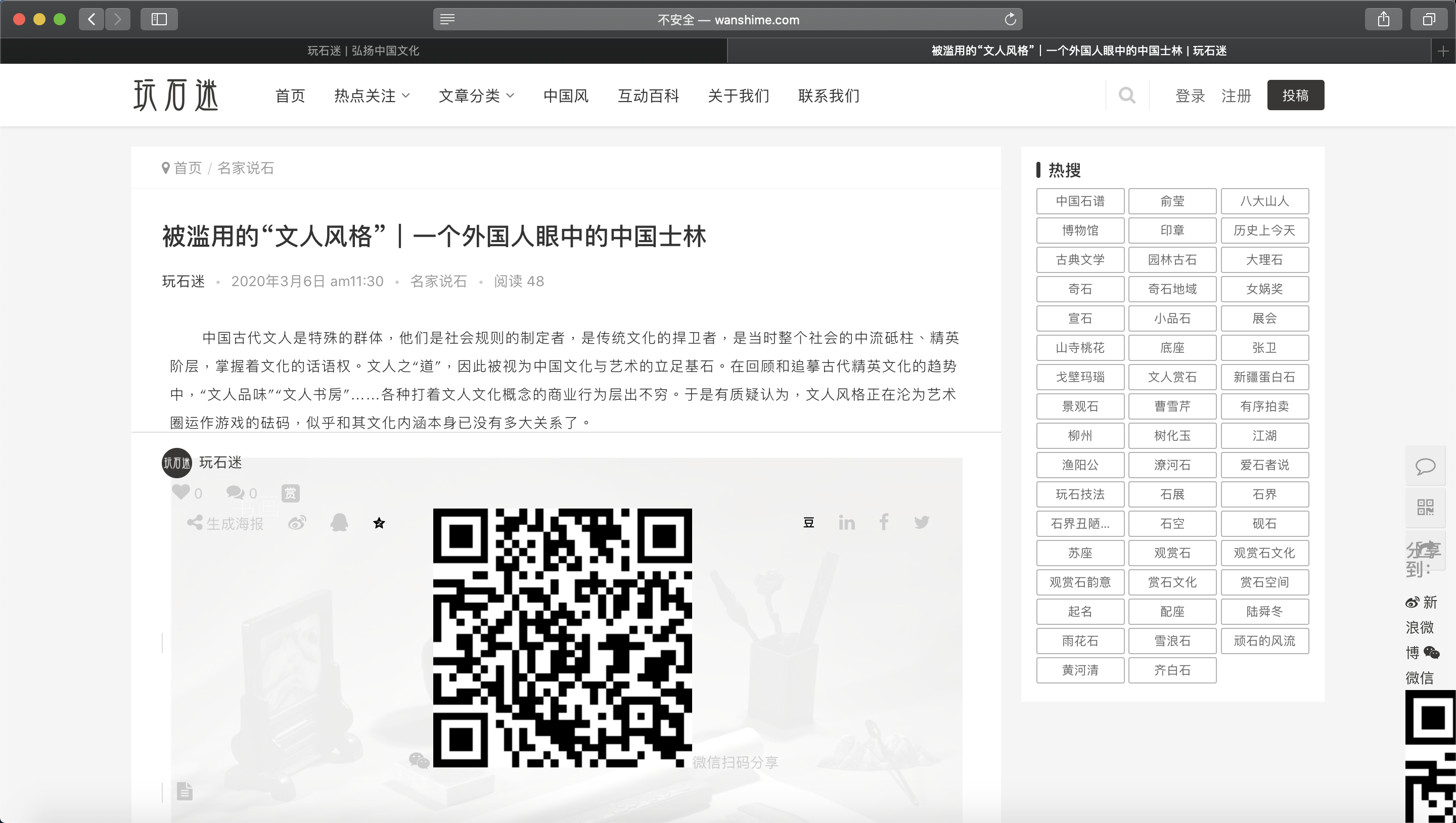Go back with Safari's back arrow

[x=92, y=19]
